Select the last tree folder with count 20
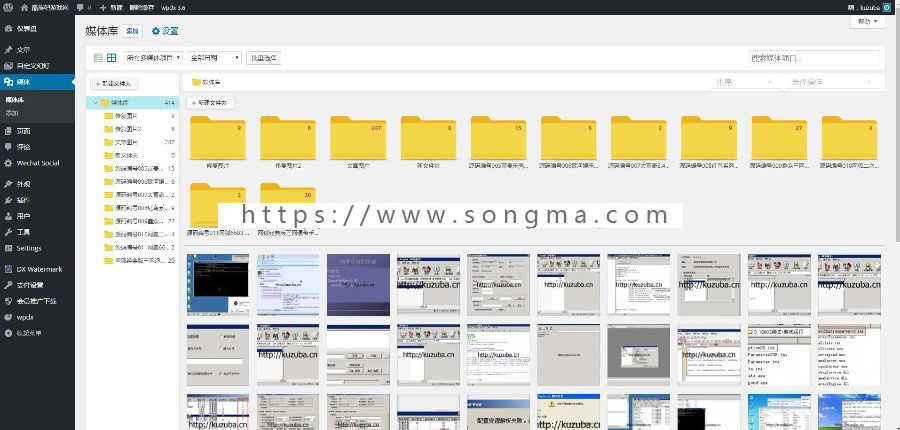 [x=138, y=261]
